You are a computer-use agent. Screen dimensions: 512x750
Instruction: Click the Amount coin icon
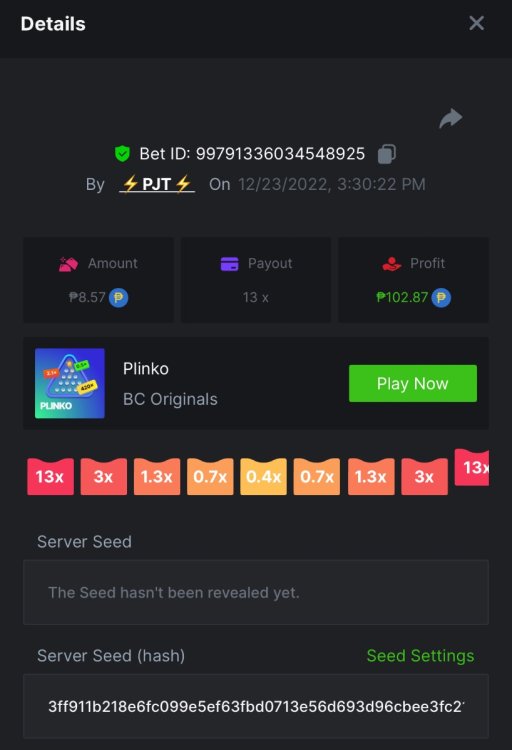(118, 298)
